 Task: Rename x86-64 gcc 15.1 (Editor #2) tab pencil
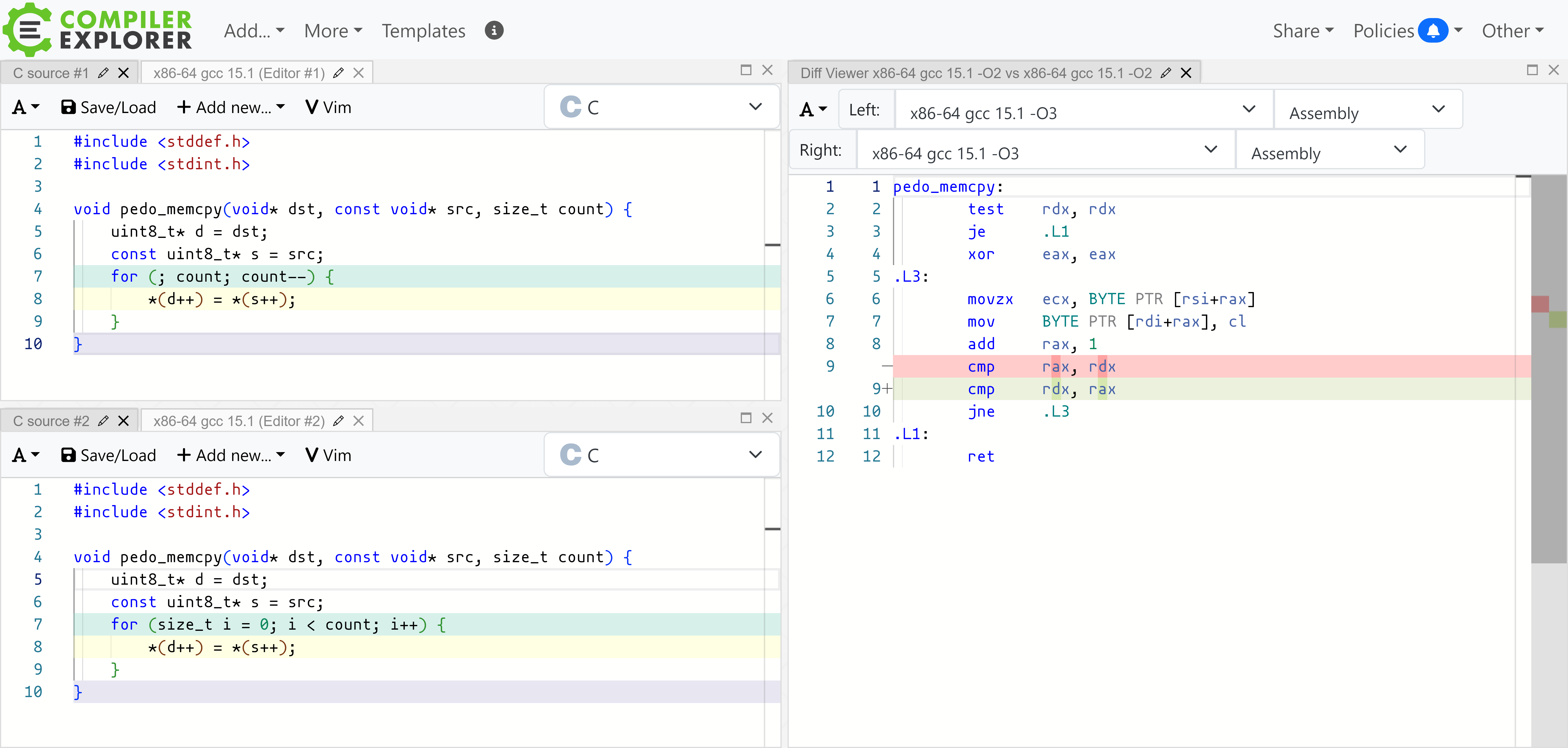tap(338, 421)
